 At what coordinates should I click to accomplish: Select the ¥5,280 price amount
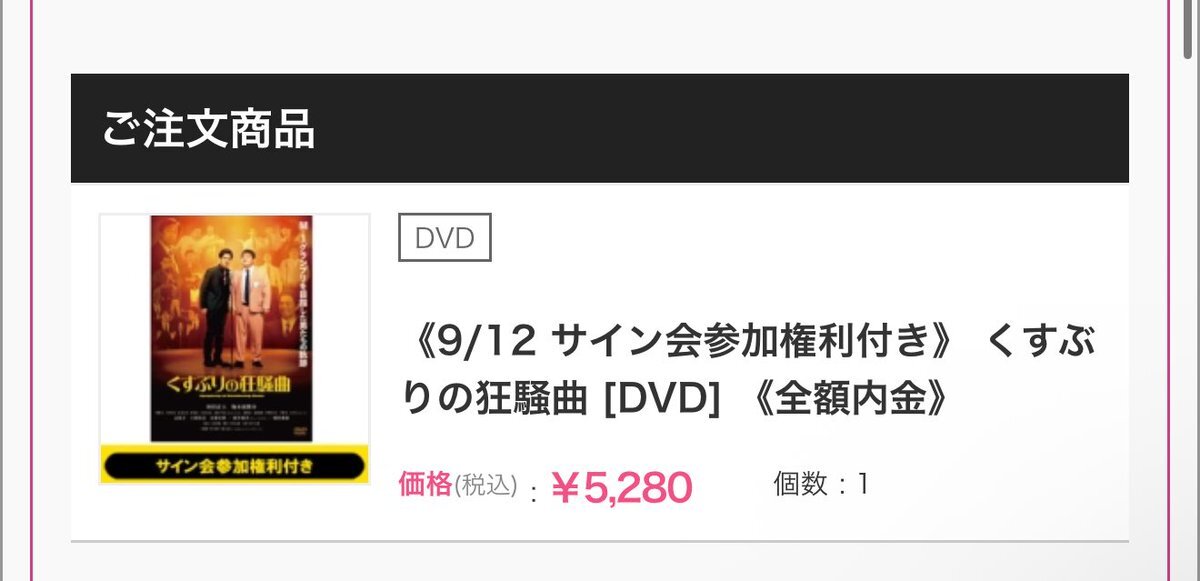621,487
